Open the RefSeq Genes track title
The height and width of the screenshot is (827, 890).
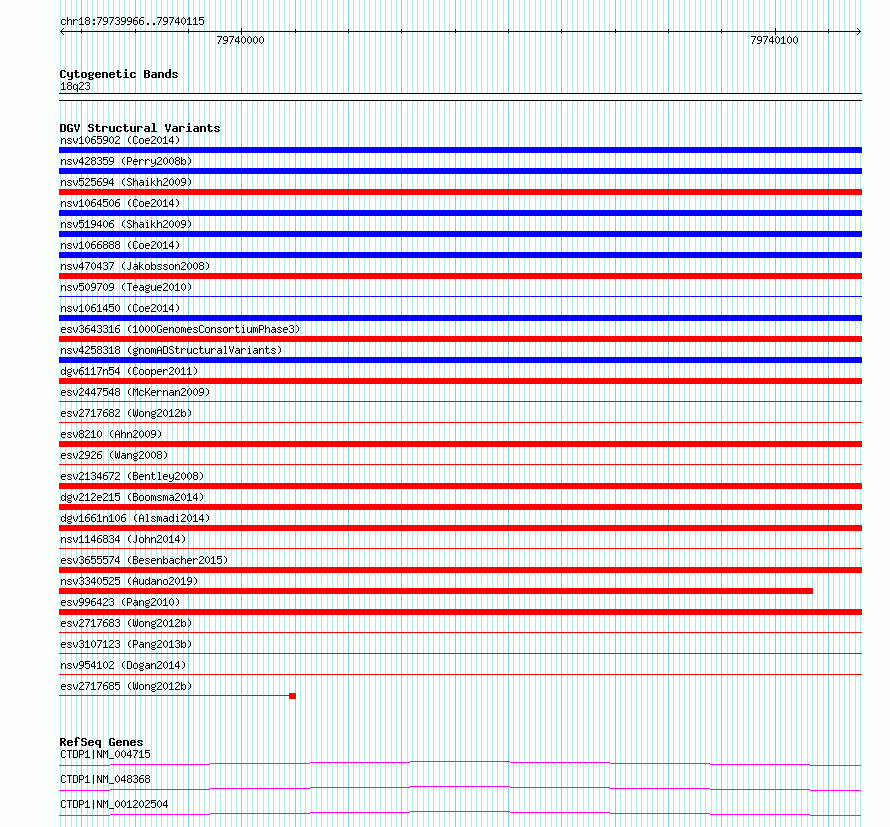coord(101,742)
